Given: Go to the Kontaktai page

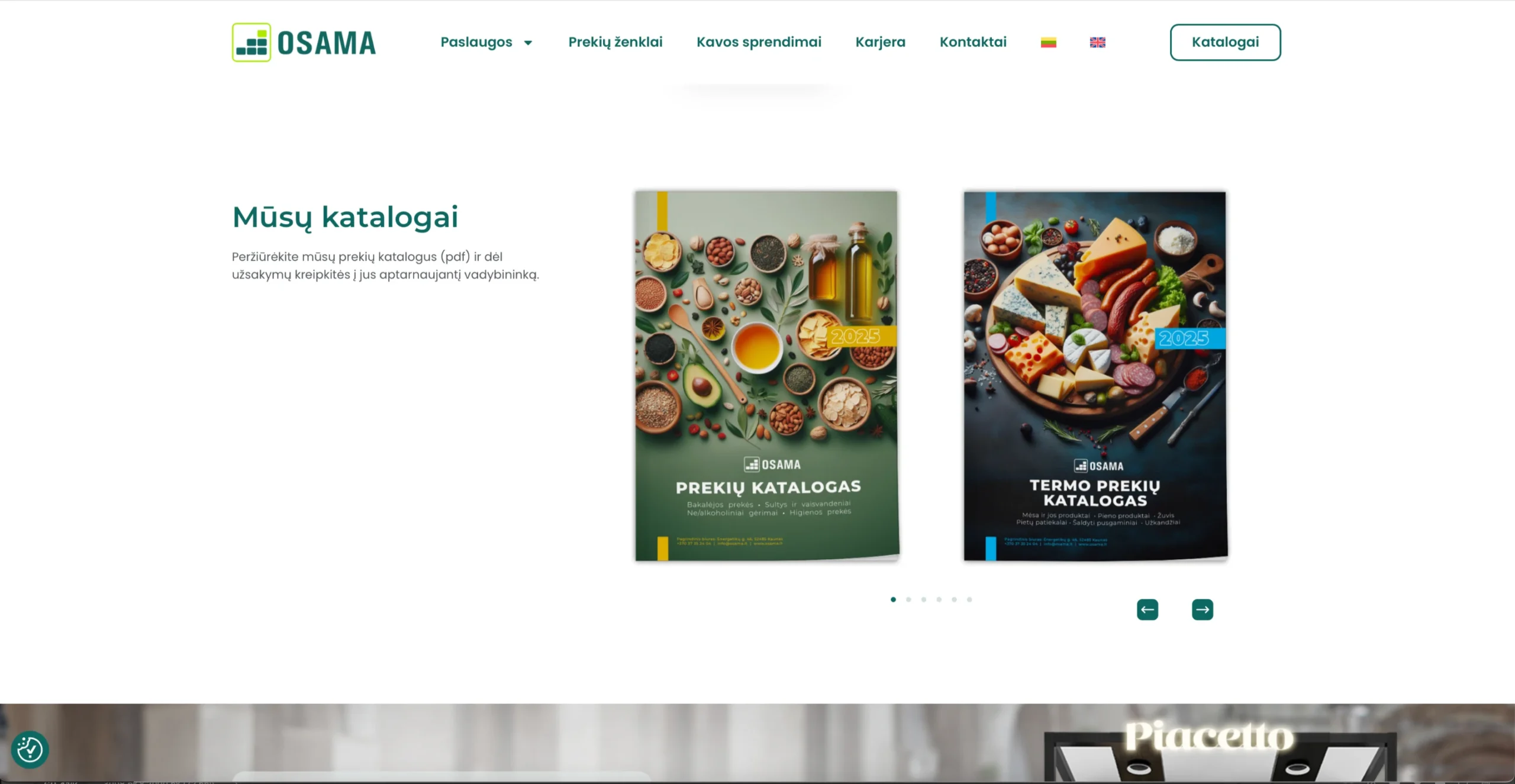Looking at the screenshot, I should coord(972,42).
